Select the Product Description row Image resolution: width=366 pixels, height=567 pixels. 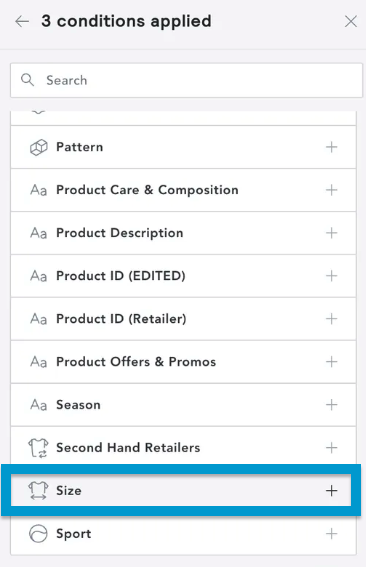(x=183, y=233)
